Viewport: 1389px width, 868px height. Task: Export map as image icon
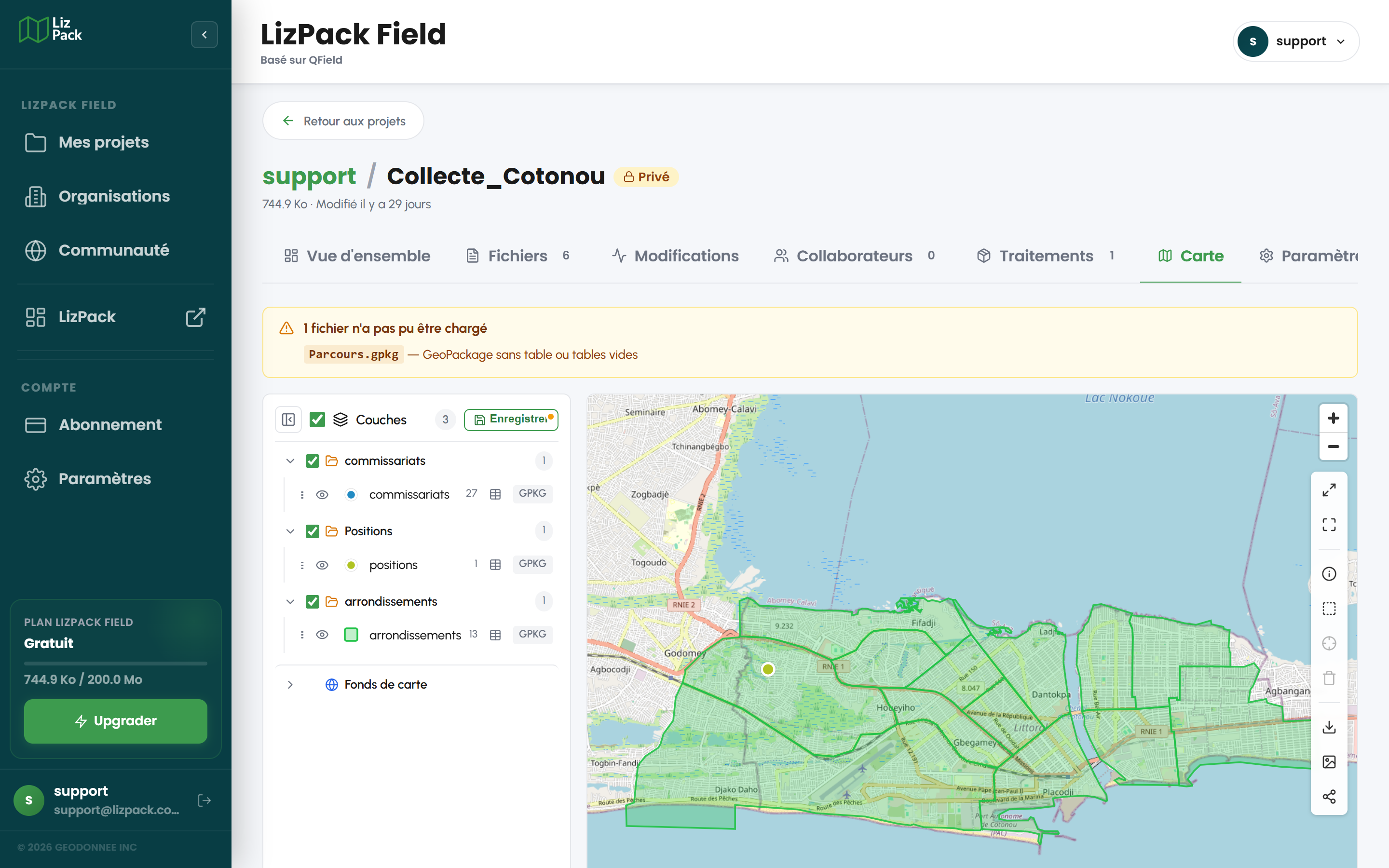[1329, 762]
